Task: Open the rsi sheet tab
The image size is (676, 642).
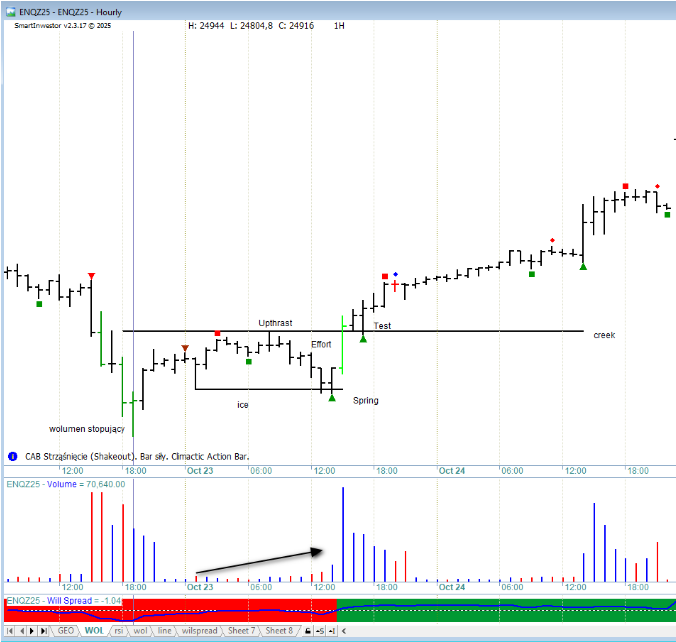Action: [118, 631]
